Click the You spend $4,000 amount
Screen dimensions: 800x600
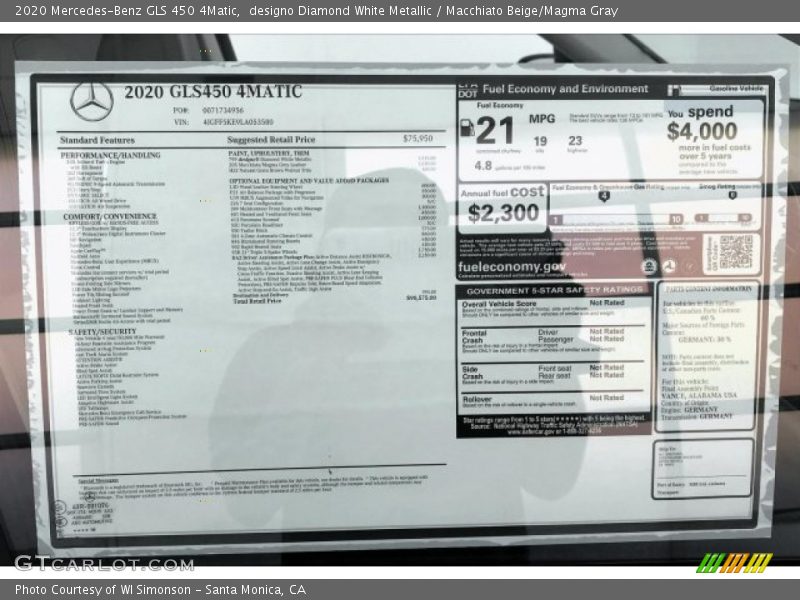702,132
